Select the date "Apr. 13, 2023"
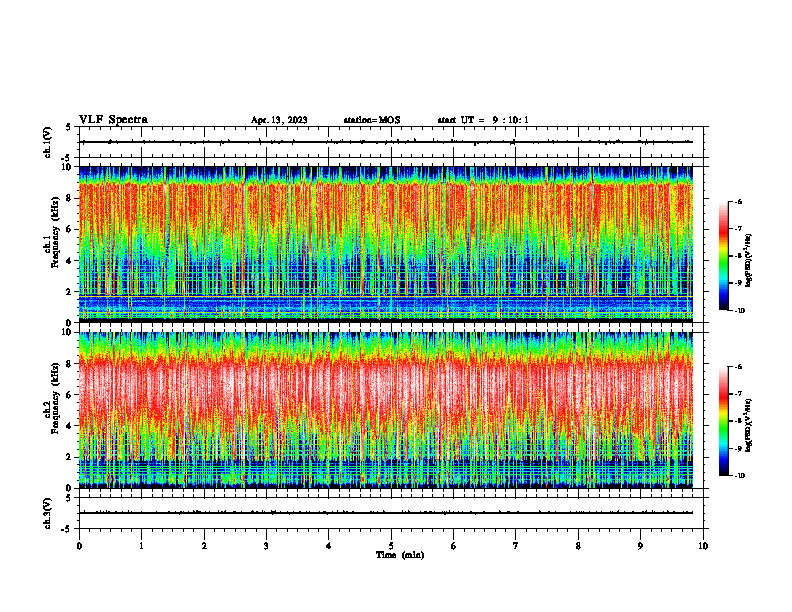This screenshot has height=612, width=792. coord(279,120)
